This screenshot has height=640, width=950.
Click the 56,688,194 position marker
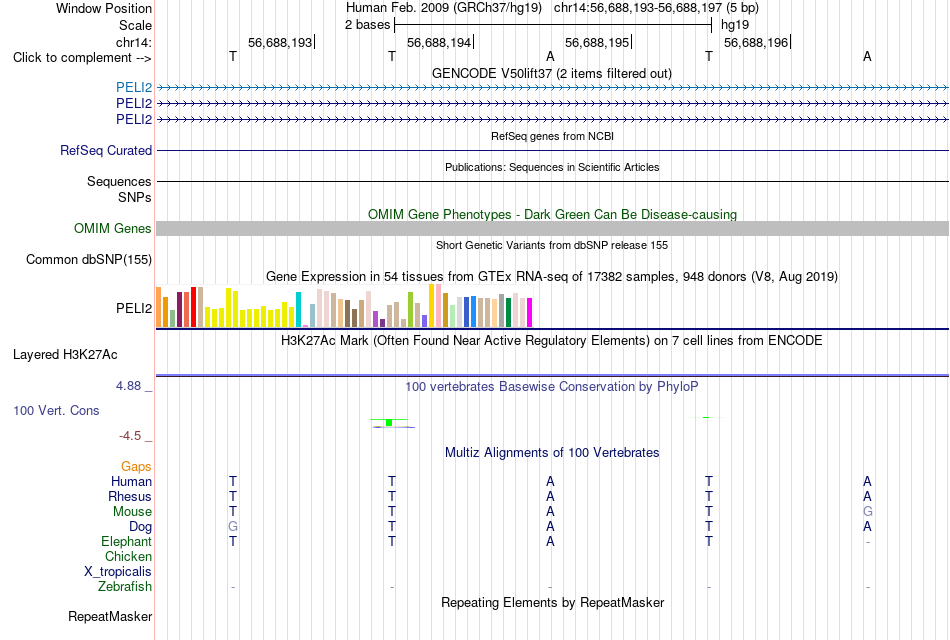[439, 42]
